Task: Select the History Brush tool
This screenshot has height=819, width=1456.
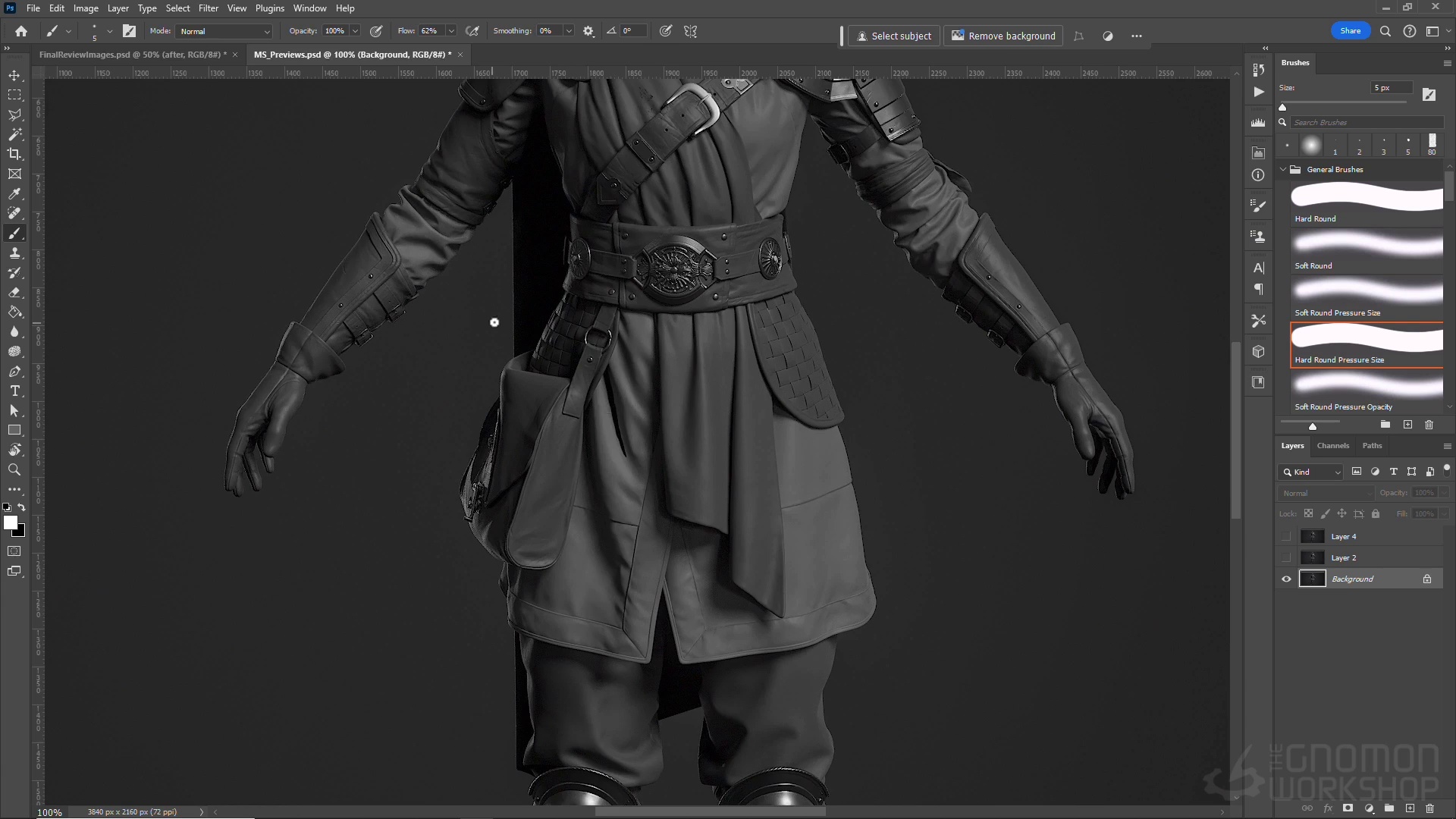Action: (x=14, y=272)
